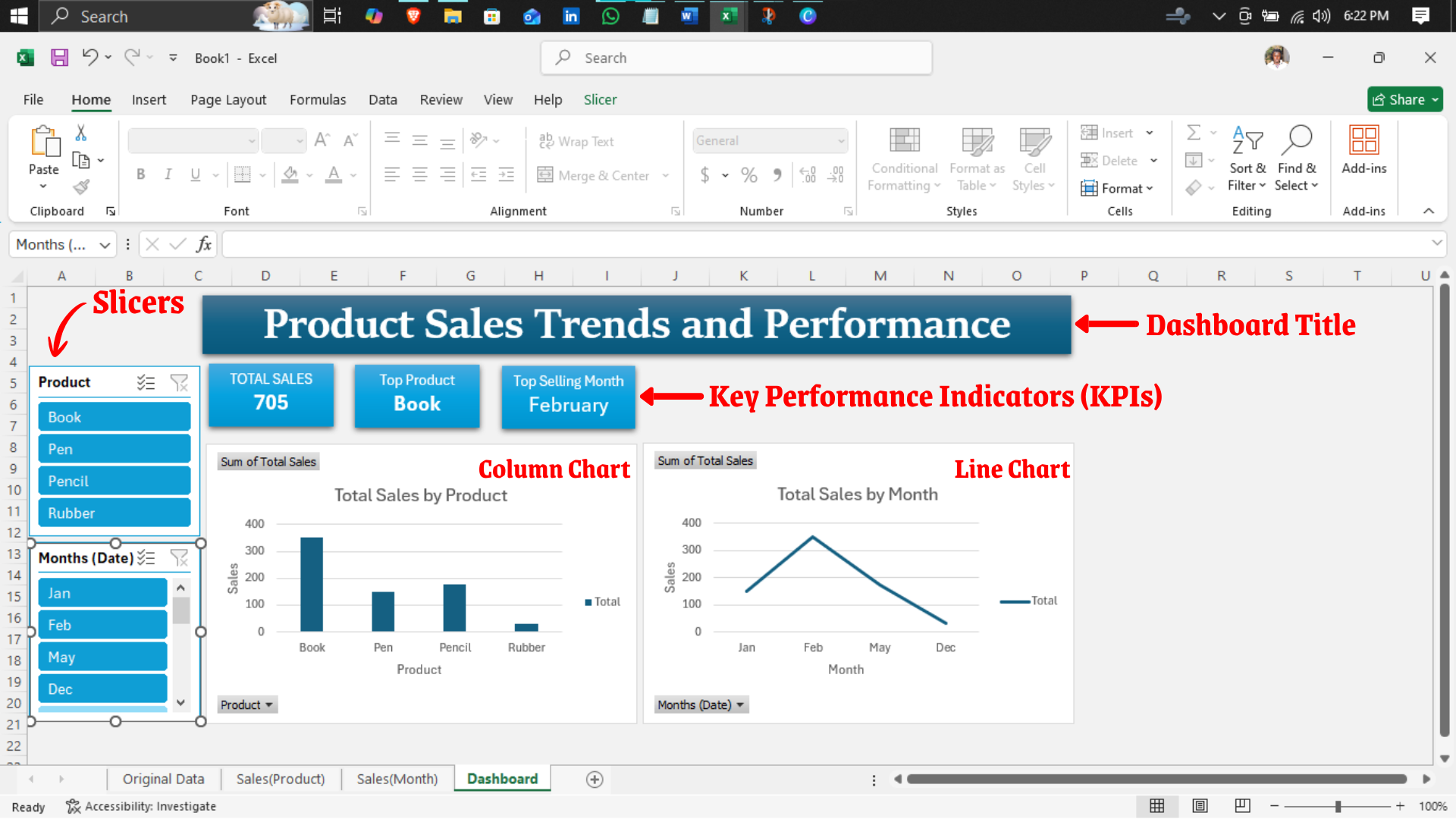Click the Save icon in title bar
The height and width of the screenshot is (819, 1456).
pyautogui.click(x=59, y=58)
